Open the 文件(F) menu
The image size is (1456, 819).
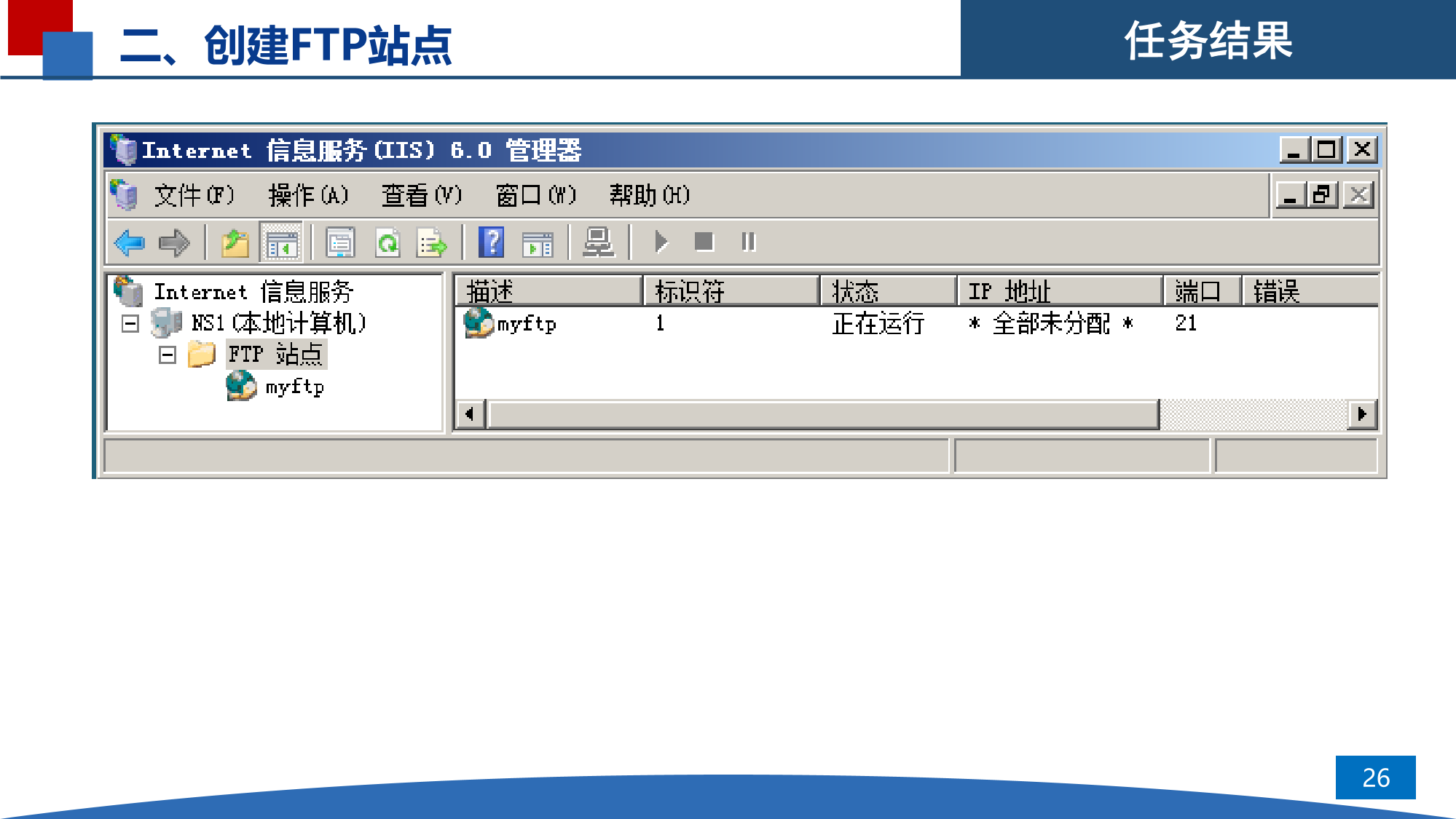194,195
